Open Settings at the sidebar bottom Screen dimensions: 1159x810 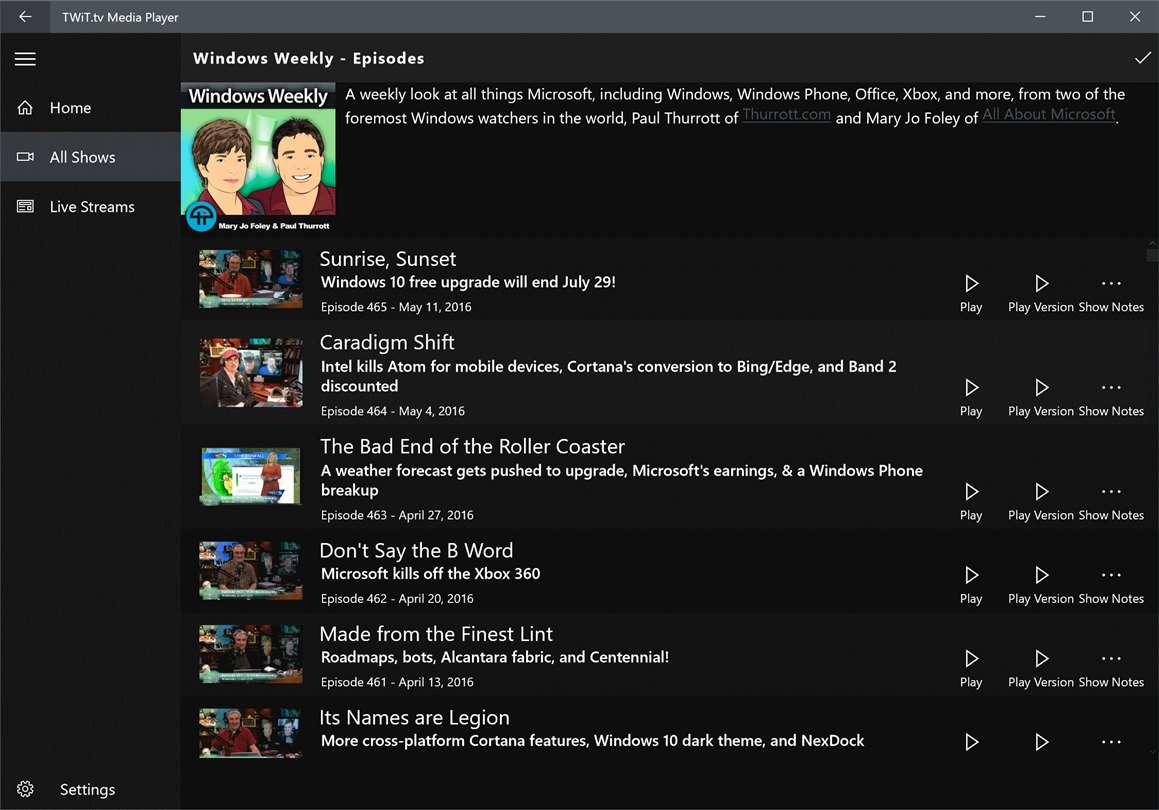[x=90, y=789]
